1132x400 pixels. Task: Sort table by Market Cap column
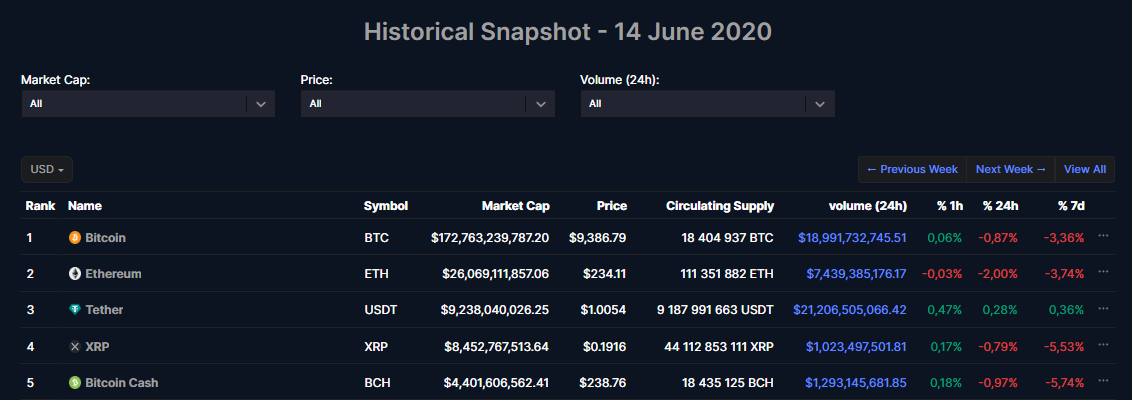(x=515, y=206)
